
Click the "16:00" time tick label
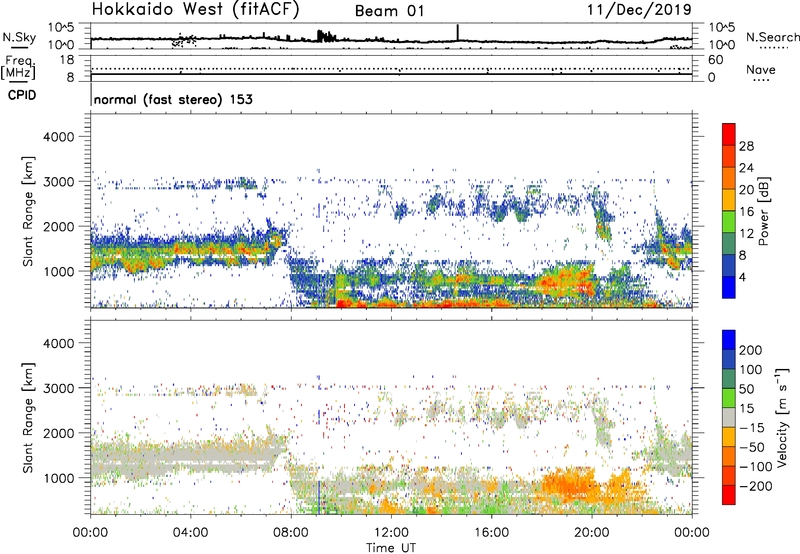(x=491, y=533)
